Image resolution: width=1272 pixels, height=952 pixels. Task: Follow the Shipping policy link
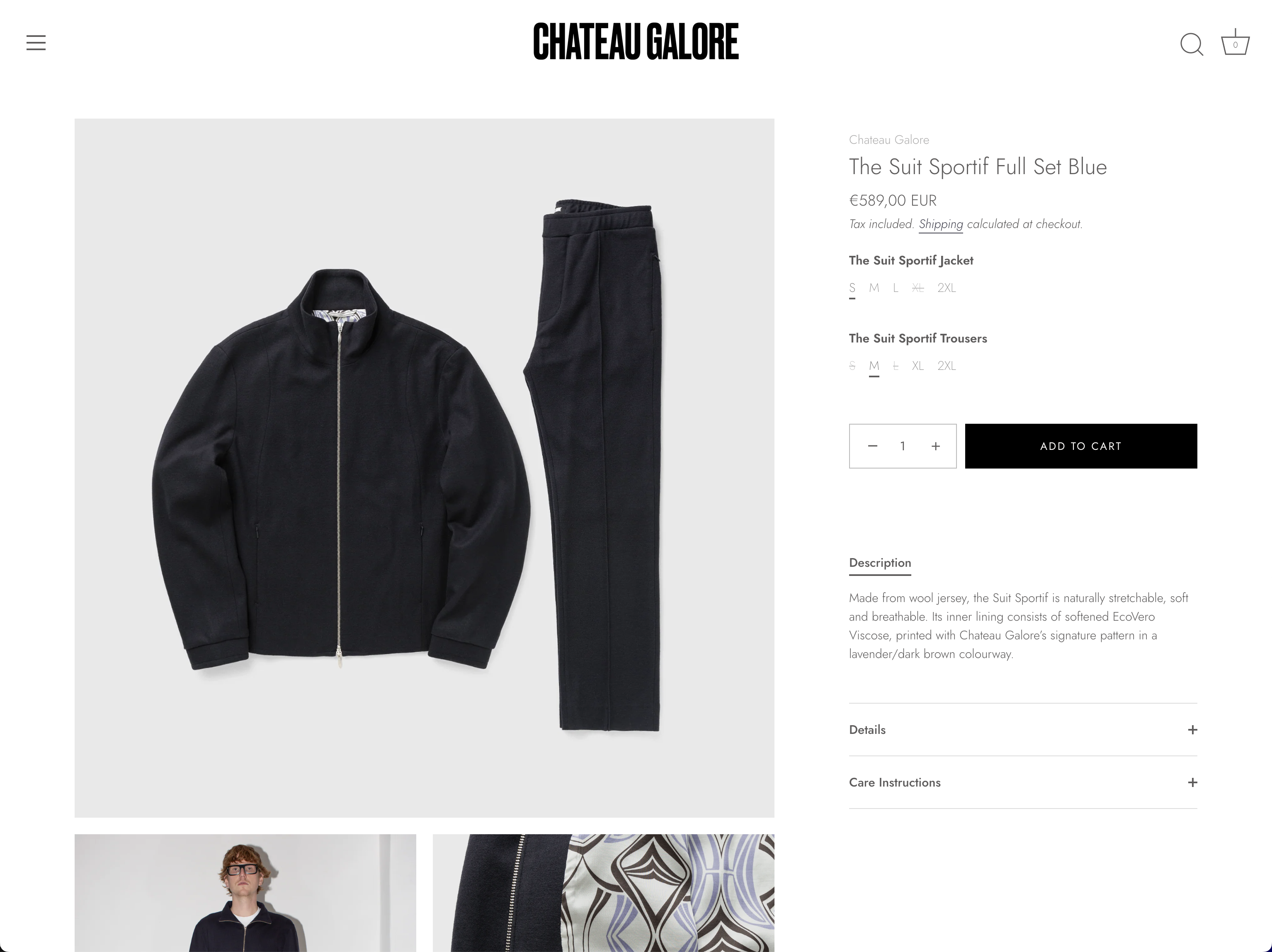pos(941,224)
